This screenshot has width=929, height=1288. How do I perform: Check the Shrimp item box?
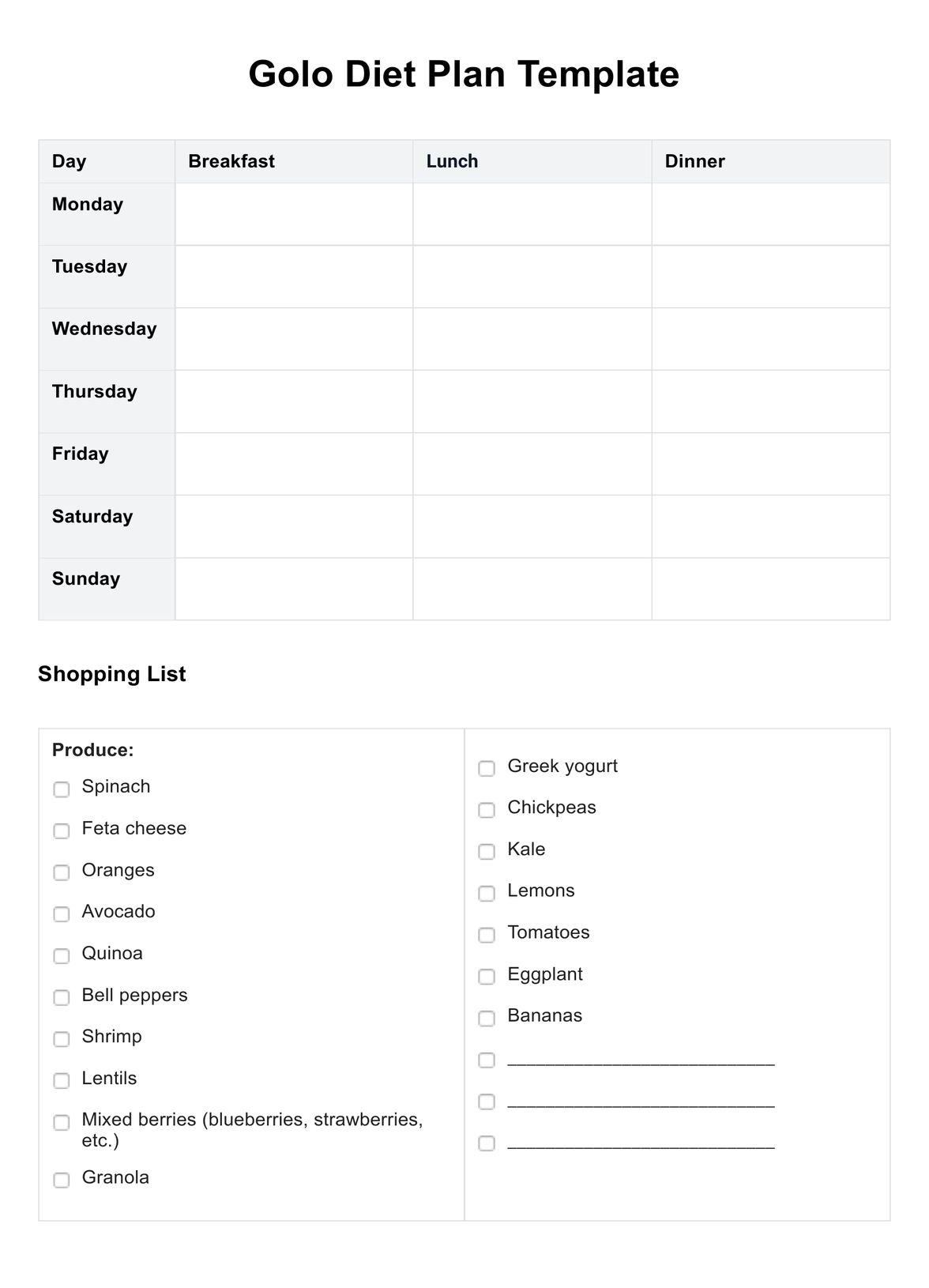coord(62,1039)
